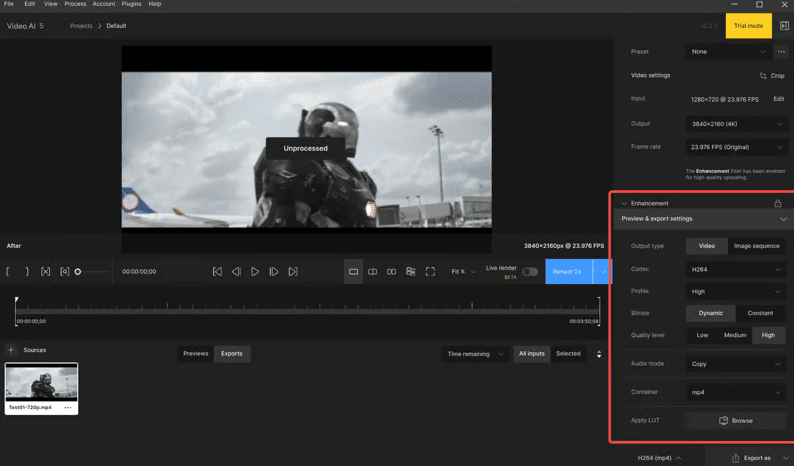
Task: Collapse the Enhancement section
Action: tap(624, 203)
